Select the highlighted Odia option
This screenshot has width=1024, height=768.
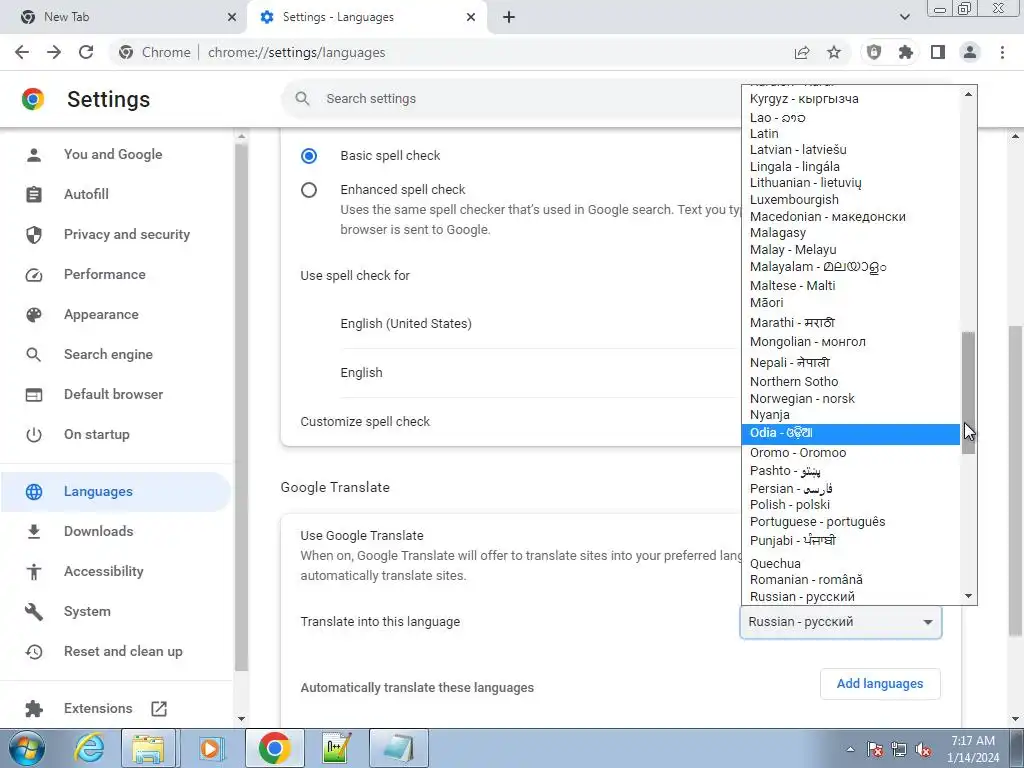click(850, 433)
